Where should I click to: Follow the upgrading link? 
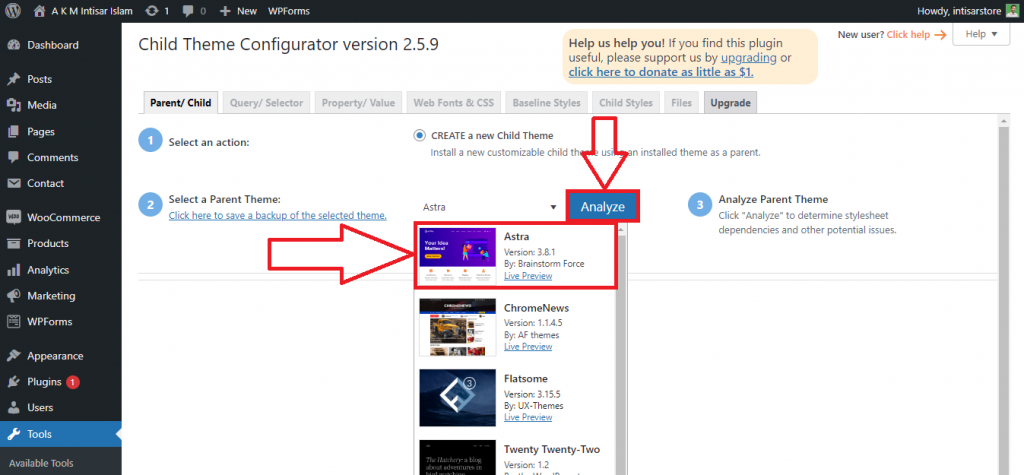tap(748, 57)
